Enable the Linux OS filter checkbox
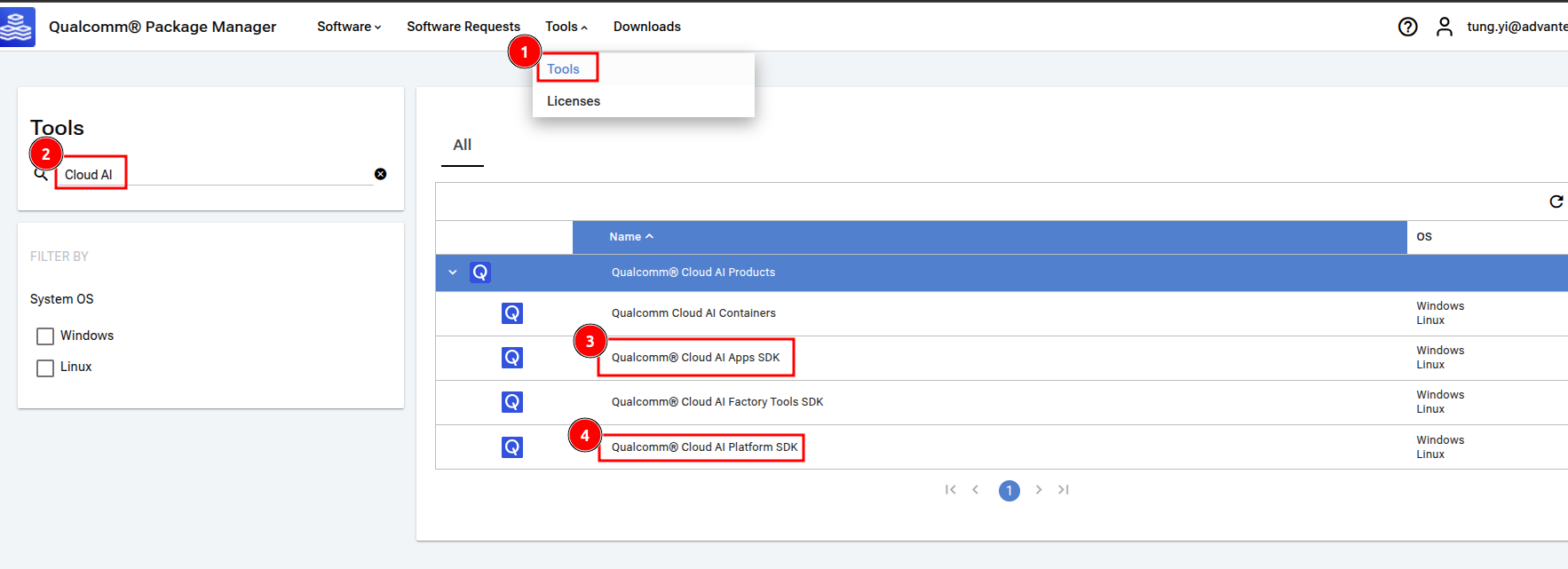 45,367
